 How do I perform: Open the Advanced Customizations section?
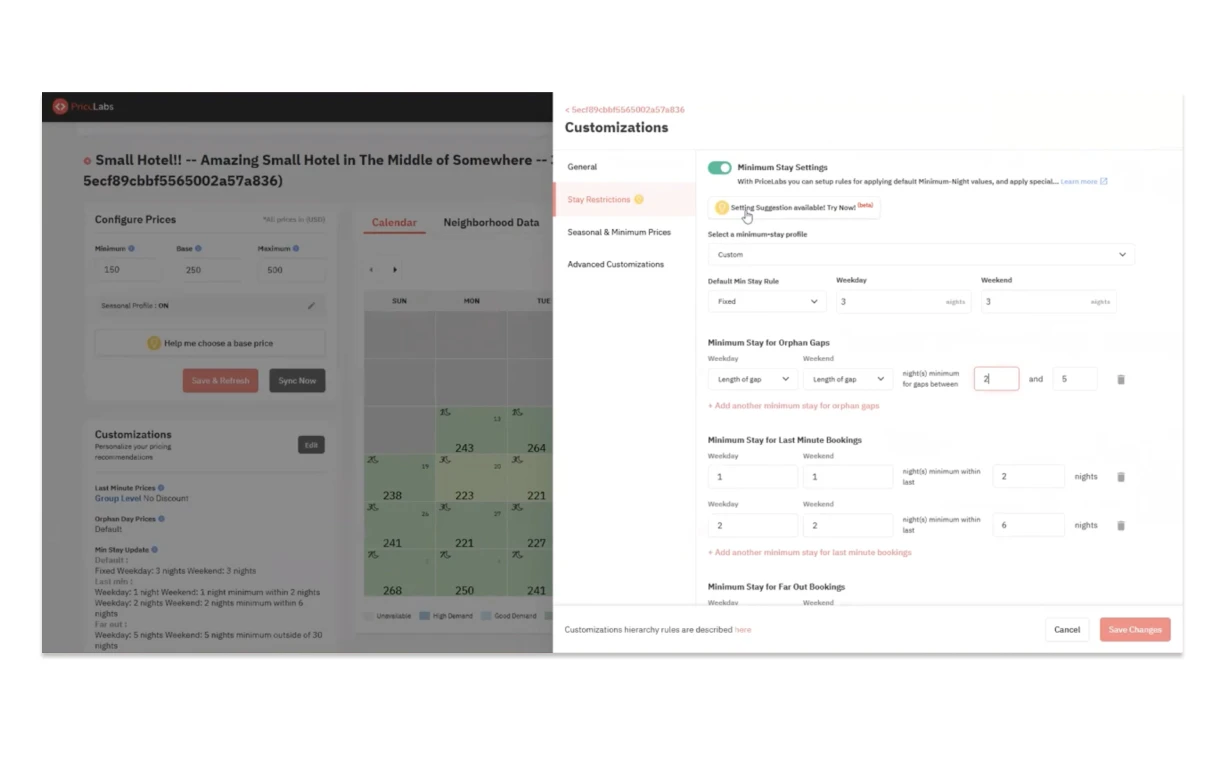tap(616, 264)
